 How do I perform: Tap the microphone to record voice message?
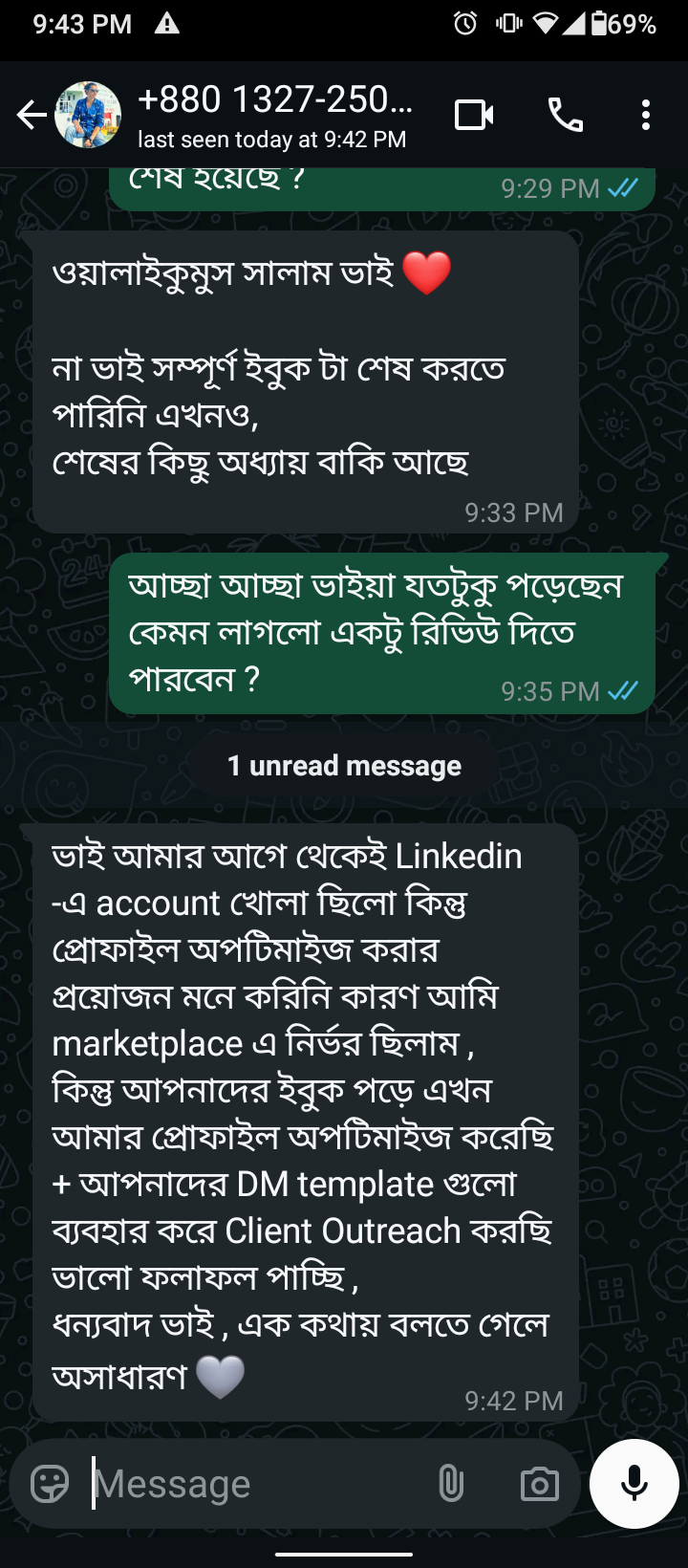tap(634, 1483)
